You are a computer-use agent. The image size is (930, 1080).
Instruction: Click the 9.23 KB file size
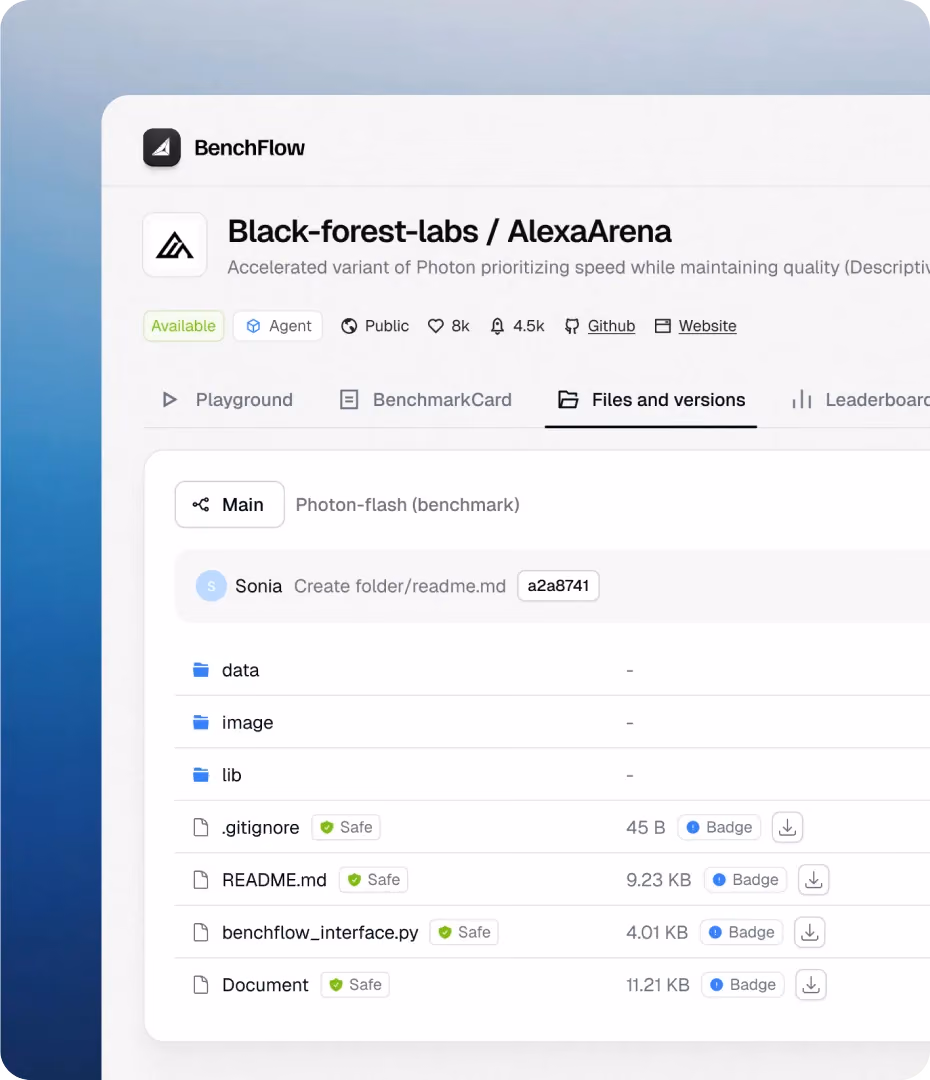pyautogui.click(x=659, y=880)
